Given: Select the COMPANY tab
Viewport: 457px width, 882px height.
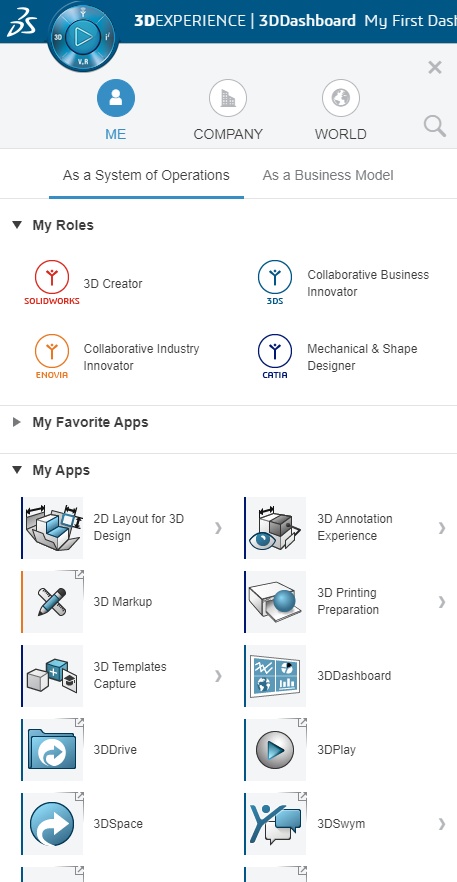Looking at the screenshot, I should pyautogui.click(x=228, y=110).
